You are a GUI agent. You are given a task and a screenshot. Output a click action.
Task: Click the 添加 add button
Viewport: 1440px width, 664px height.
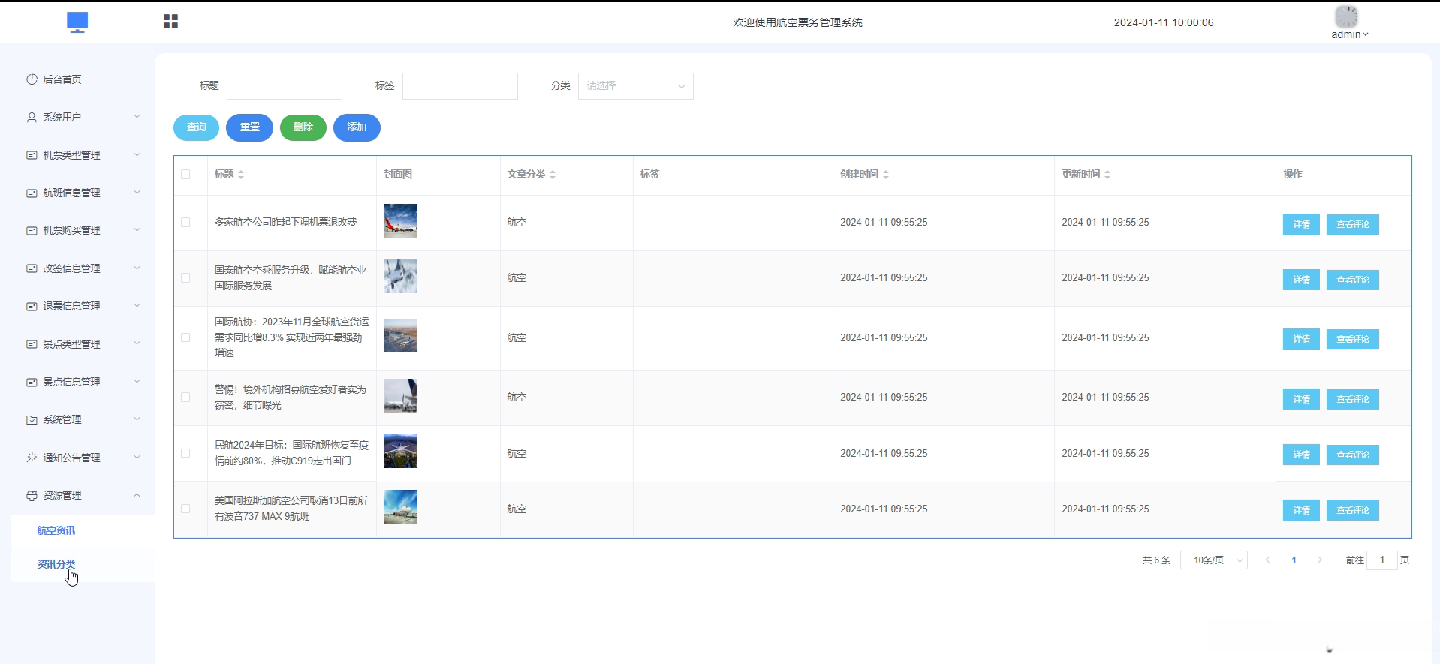pos(357,128)
